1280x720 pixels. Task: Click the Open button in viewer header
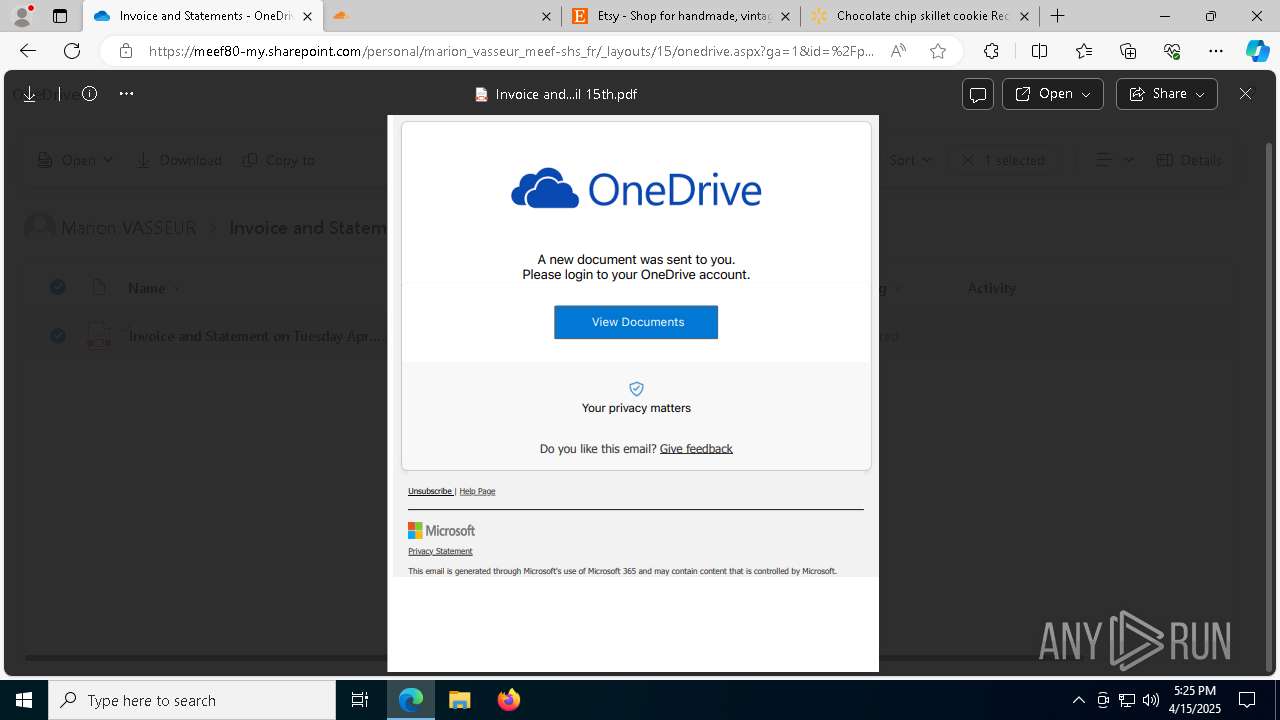(x=1052, y=94)
